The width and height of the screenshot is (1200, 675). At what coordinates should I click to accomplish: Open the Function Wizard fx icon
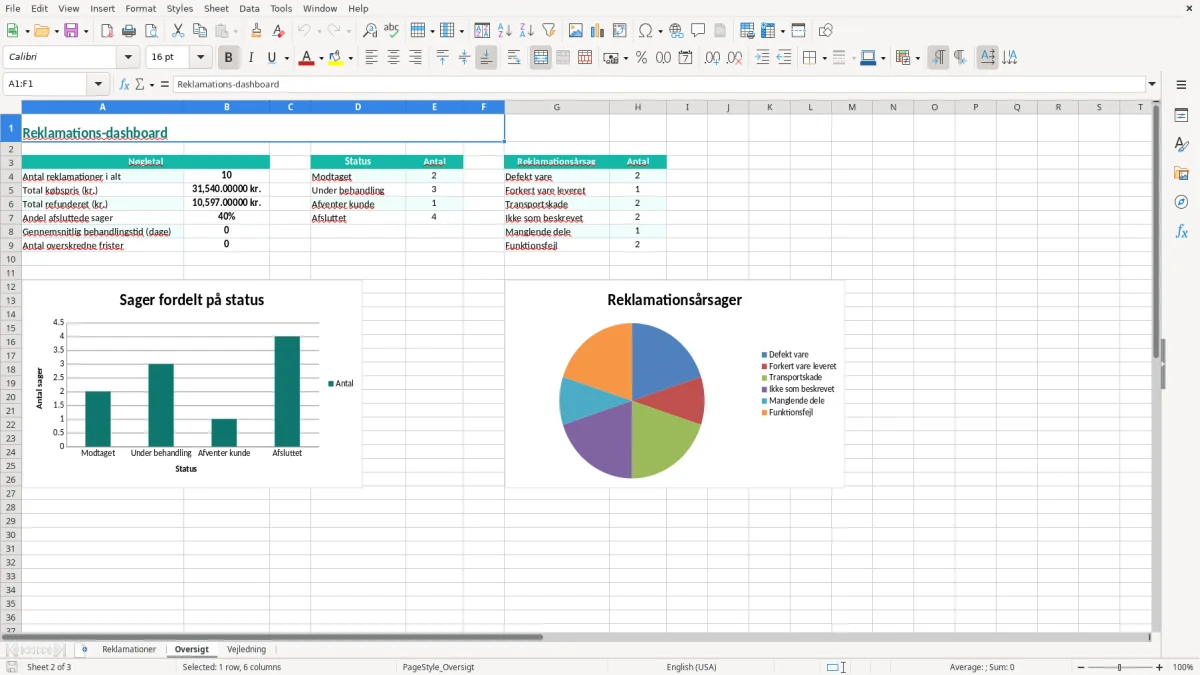124,84
